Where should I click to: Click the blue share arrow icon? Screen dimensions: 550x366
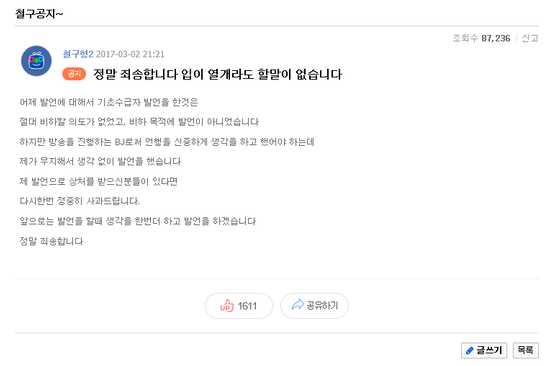[297, 305]
